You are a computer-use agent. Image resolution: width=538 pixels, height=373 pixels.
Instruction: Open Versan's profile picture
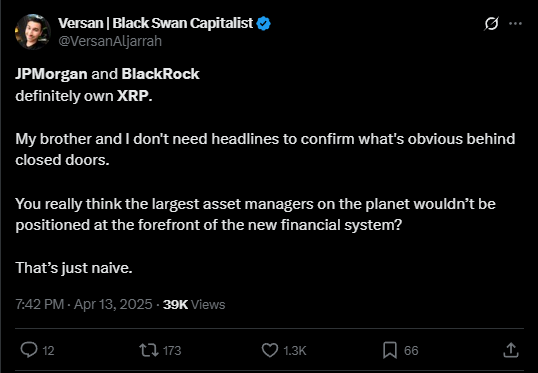click(x=33, y=32)
